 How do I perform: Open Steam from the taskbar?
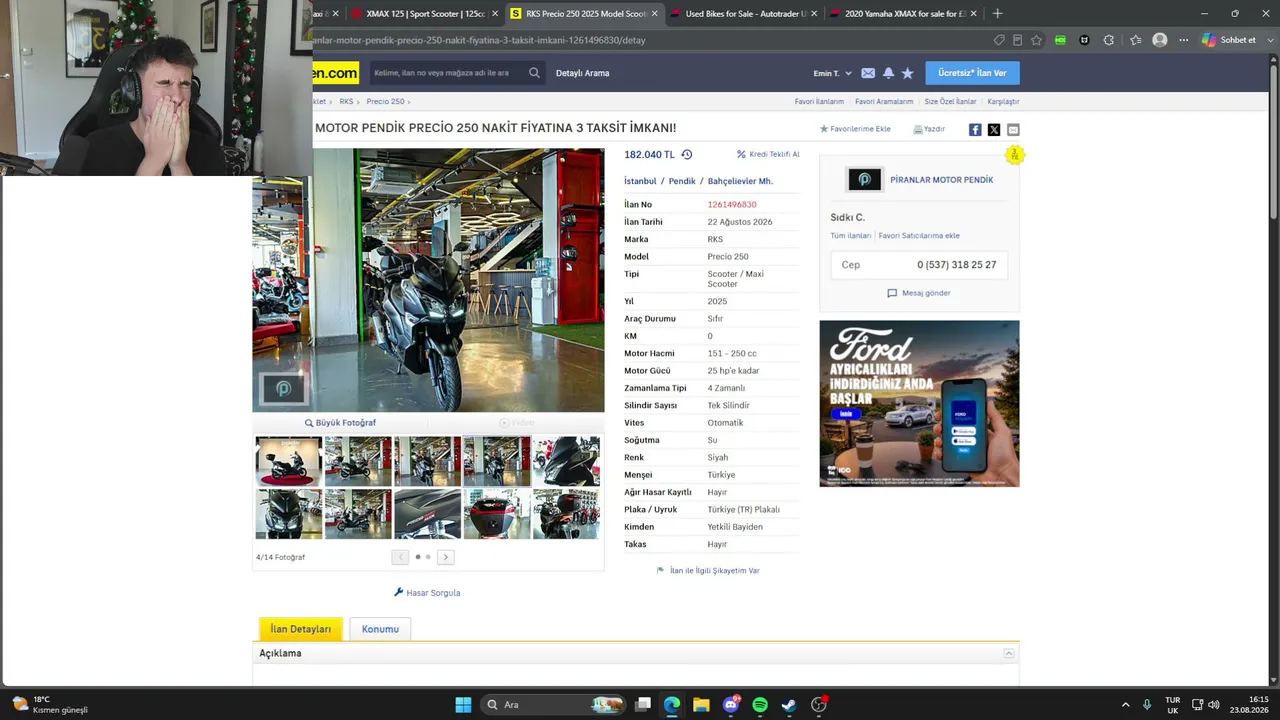tap(789, 705)
